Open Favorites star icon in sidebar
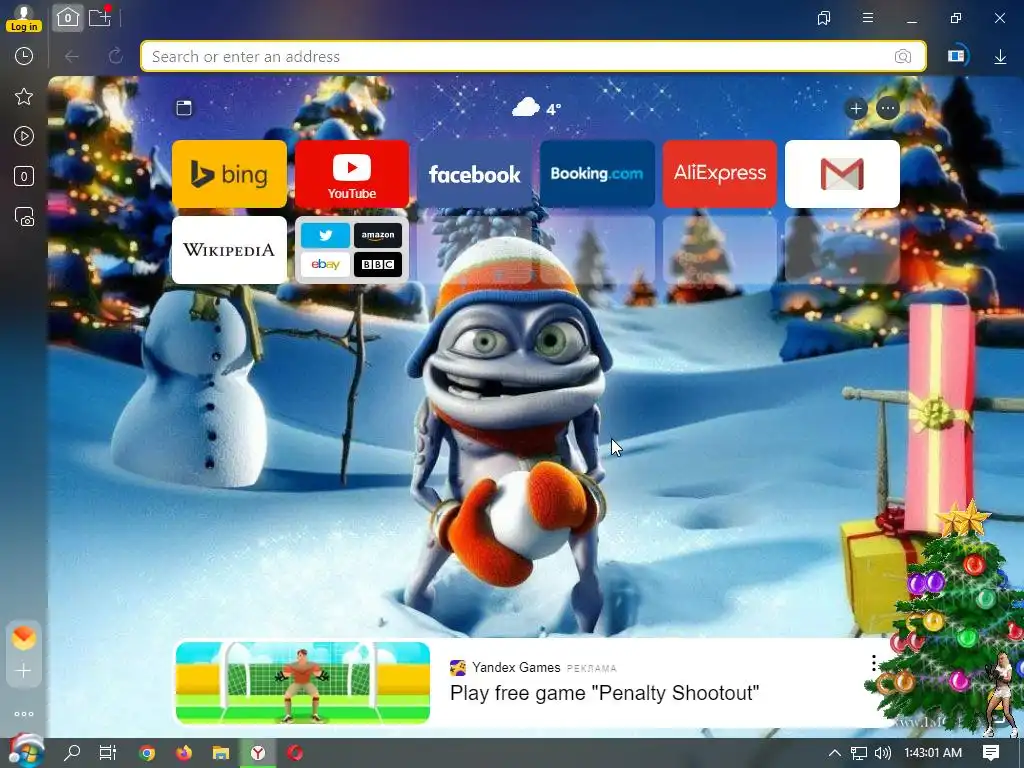 pyautogui.click(x=24, y=97)
